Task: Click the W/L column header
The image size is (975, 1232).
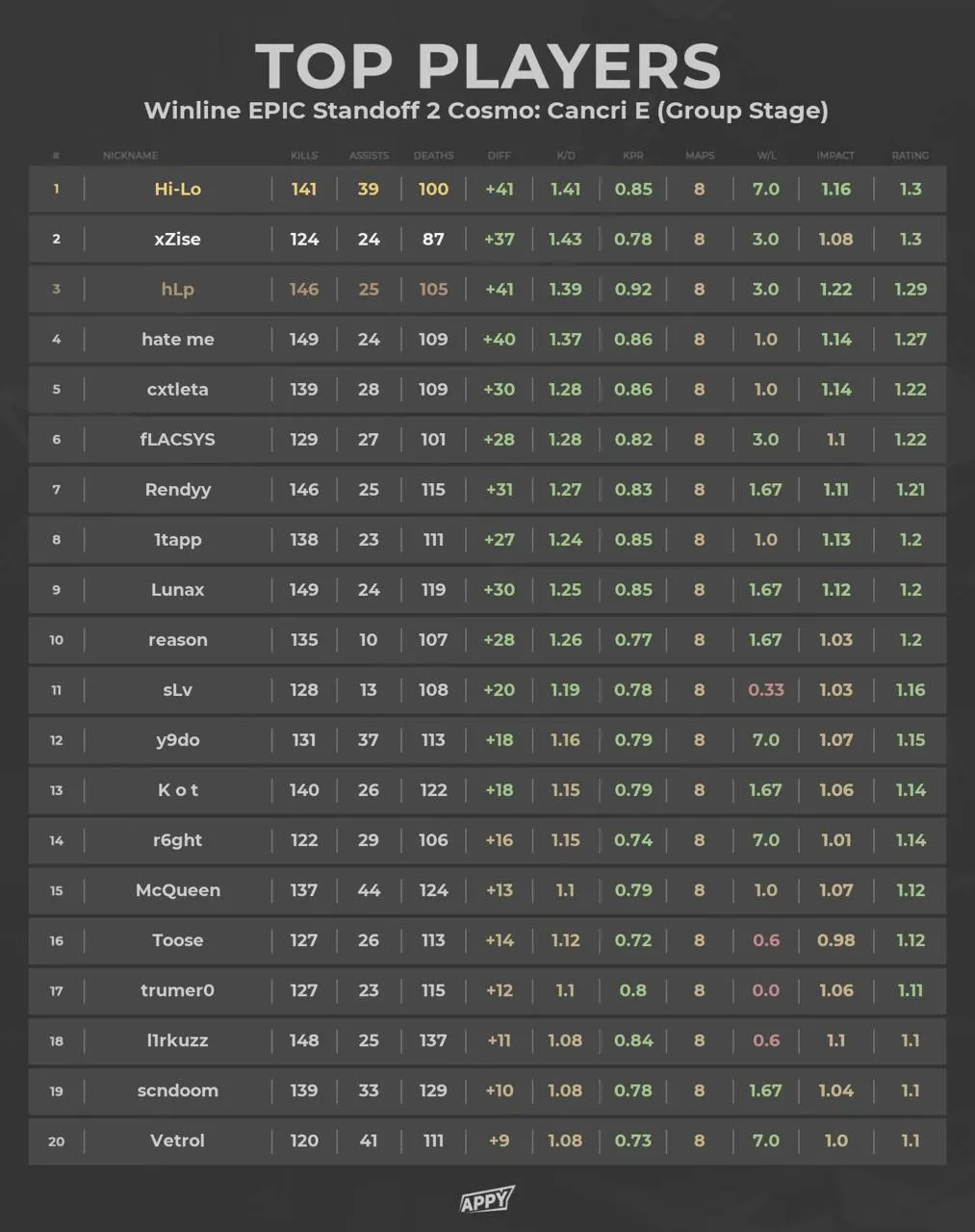Action: pos(766,155)
